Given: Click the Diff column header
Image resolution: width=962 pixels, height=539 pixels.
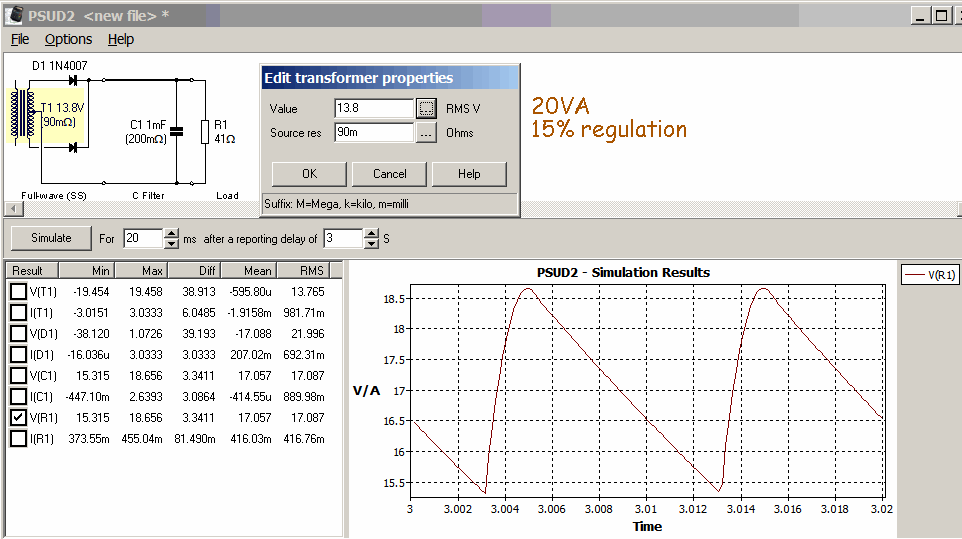Looking at the screenshot, I should [x=194, y=270].
